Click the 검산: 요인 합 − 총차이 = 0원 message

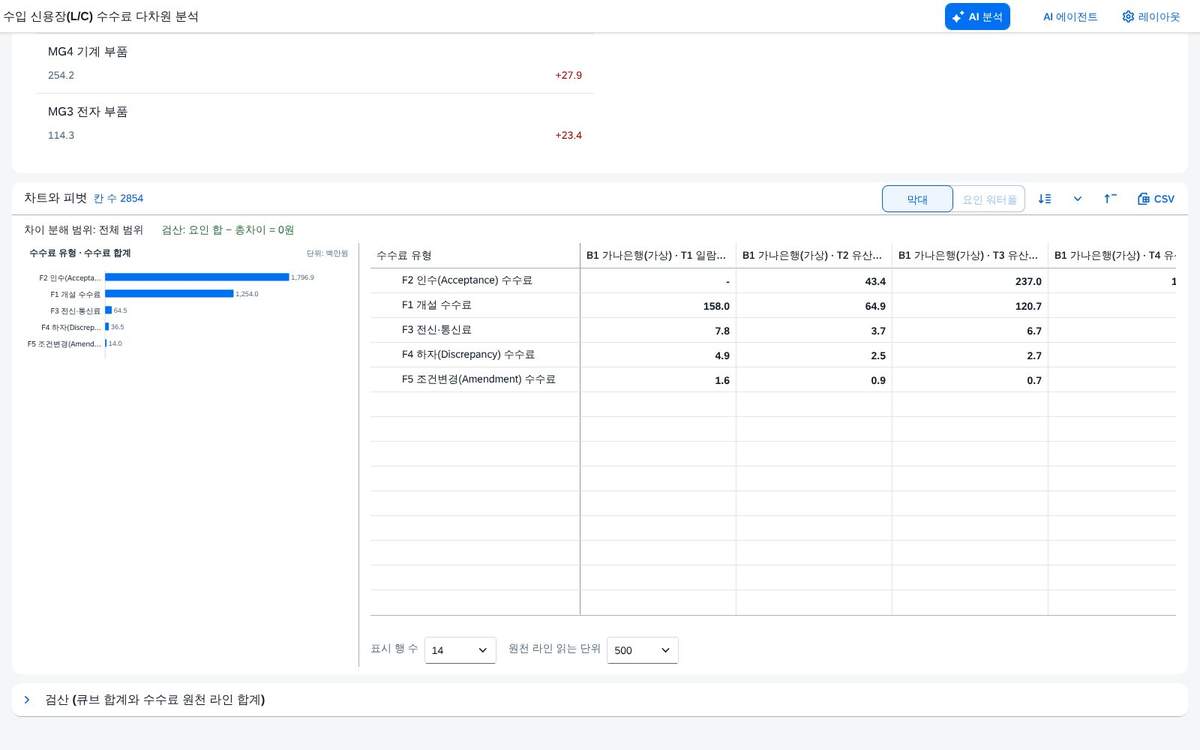point(228,230)
